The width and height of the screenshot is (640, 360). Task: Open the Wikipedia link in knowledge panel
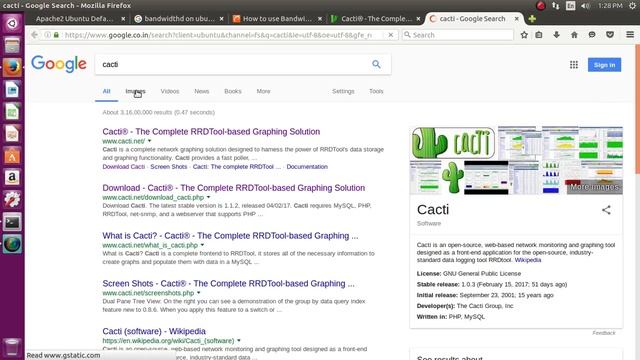click(528, 260)
